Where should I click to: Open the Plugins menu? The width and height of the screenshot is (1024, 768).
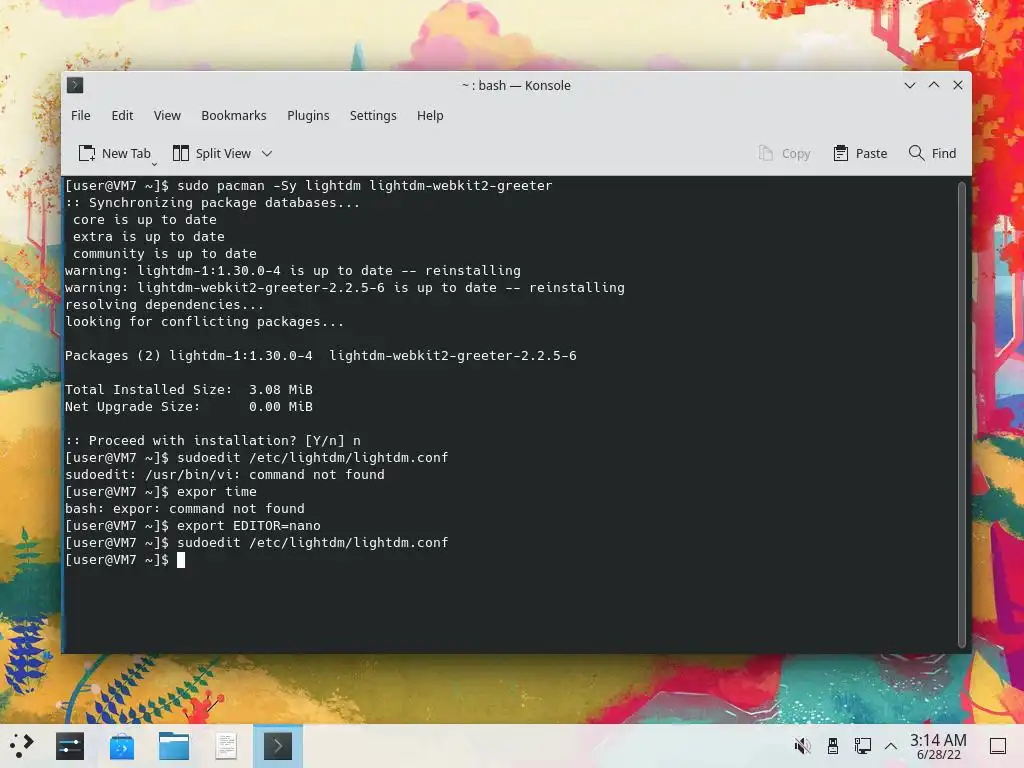coord(308,116)
